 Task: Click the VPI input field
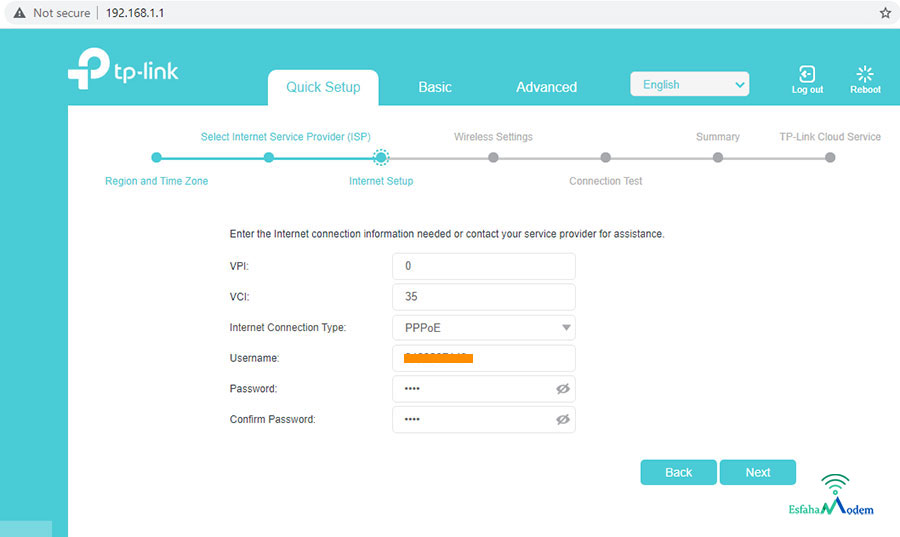[x=484, y=266]
